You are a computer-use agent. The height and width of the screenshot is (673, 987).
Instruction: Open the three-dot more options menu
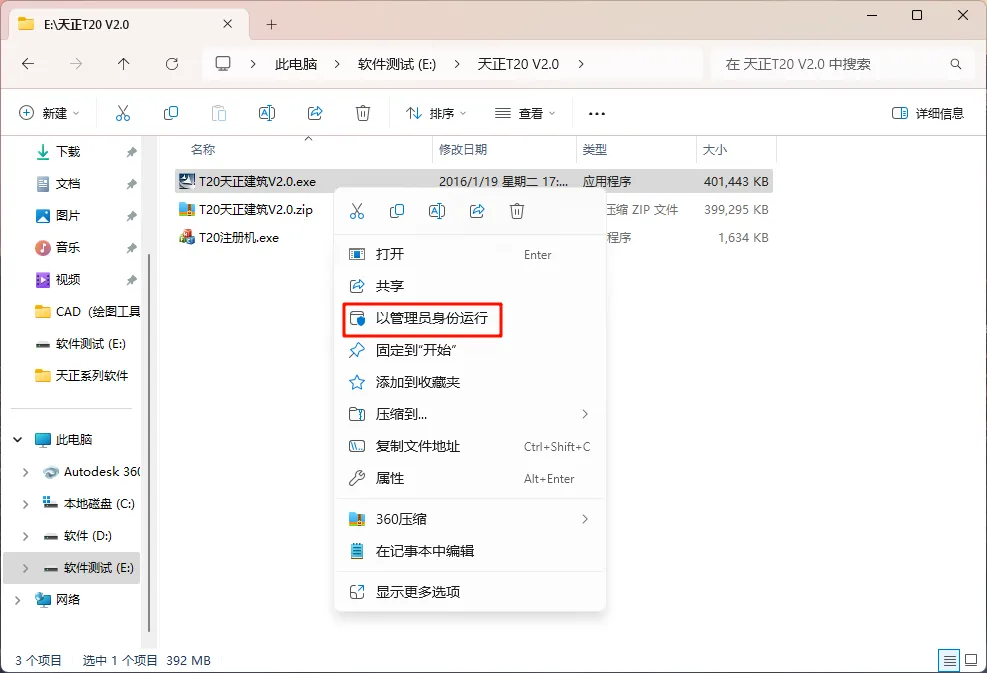coord(597,114)
